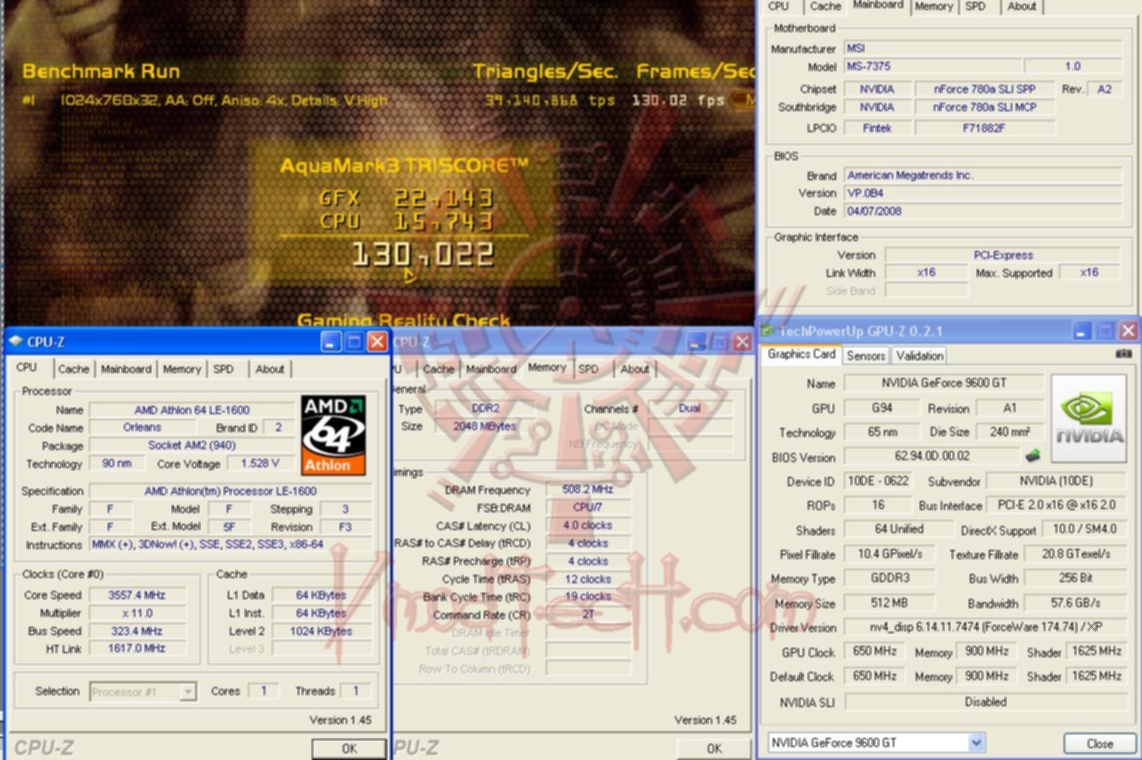
Task: Switch to the Mainboard tab in front CPU-Z
Action: coord(126,369)
